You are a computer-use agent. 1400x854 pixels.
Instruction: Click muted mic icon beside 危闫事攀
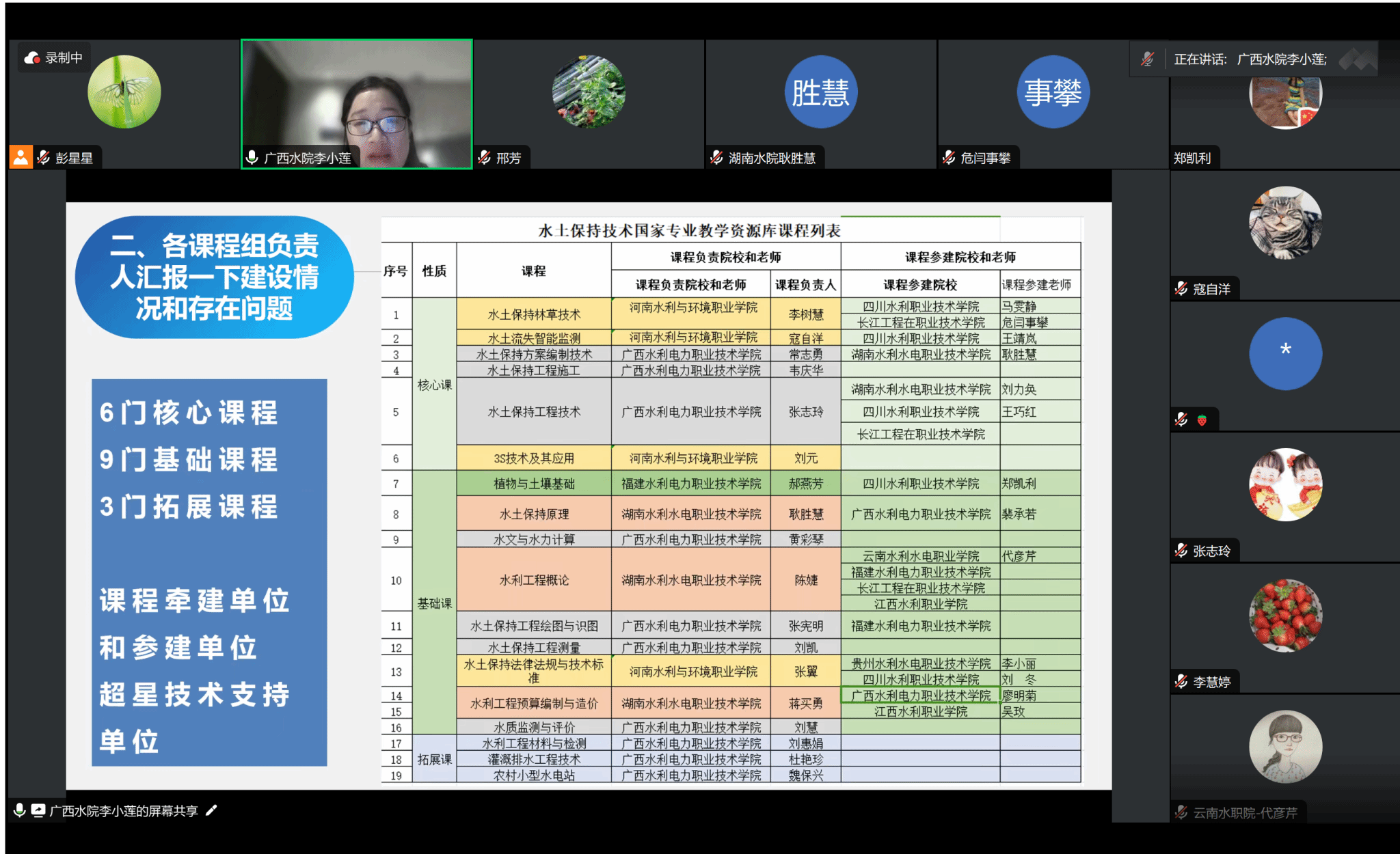pyautogui.click(x=949, y=158)
